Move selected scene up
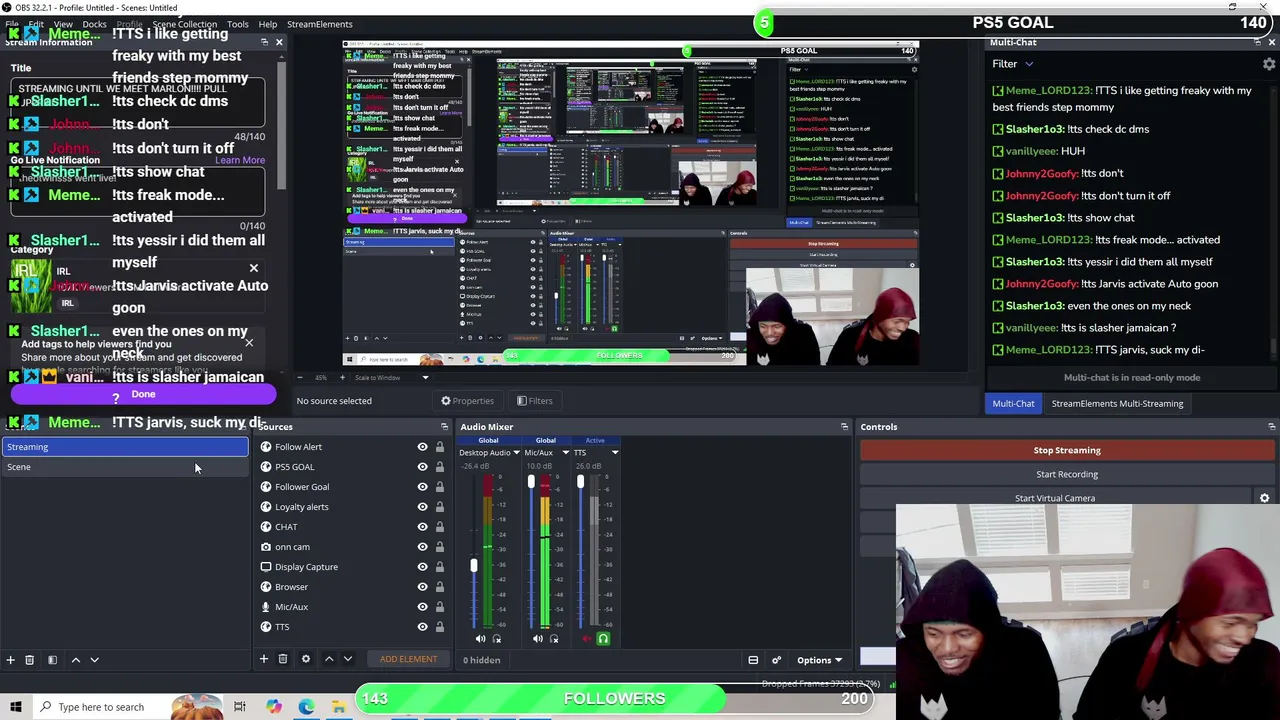Image resolution: width=1280 pixels, height=720 pixels. coord(75,660)
